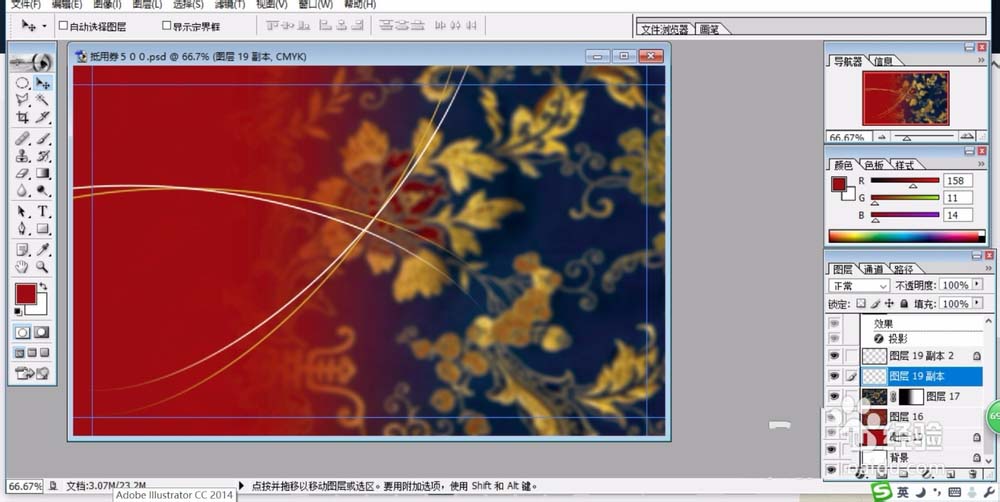Expand Navigator panel options menu
1000x502 pixels.
(x=981, y=61)
